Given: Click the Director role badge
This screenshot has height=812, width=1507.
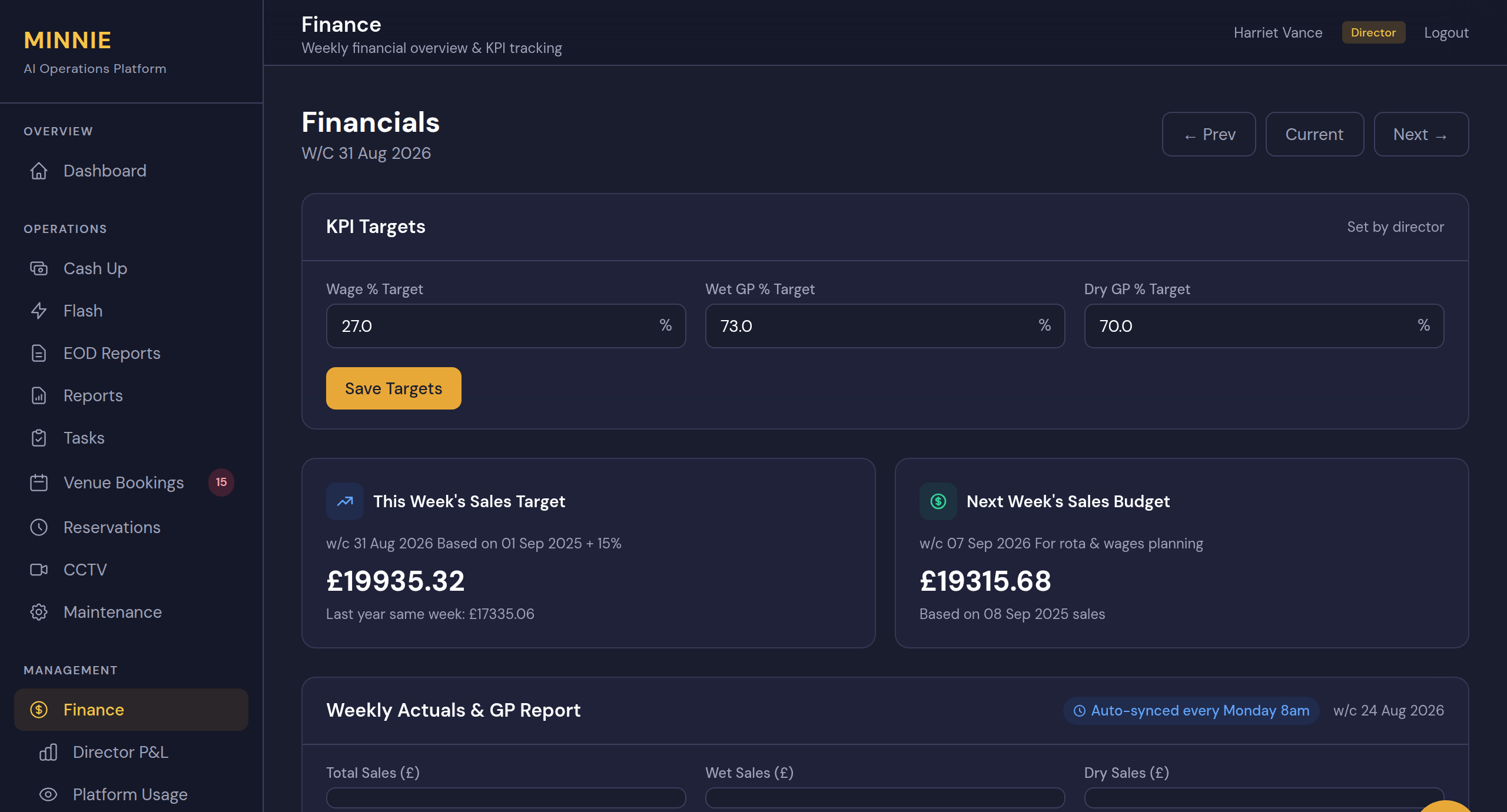Looking at the screenshot, I should click(x=1373, y=32).
